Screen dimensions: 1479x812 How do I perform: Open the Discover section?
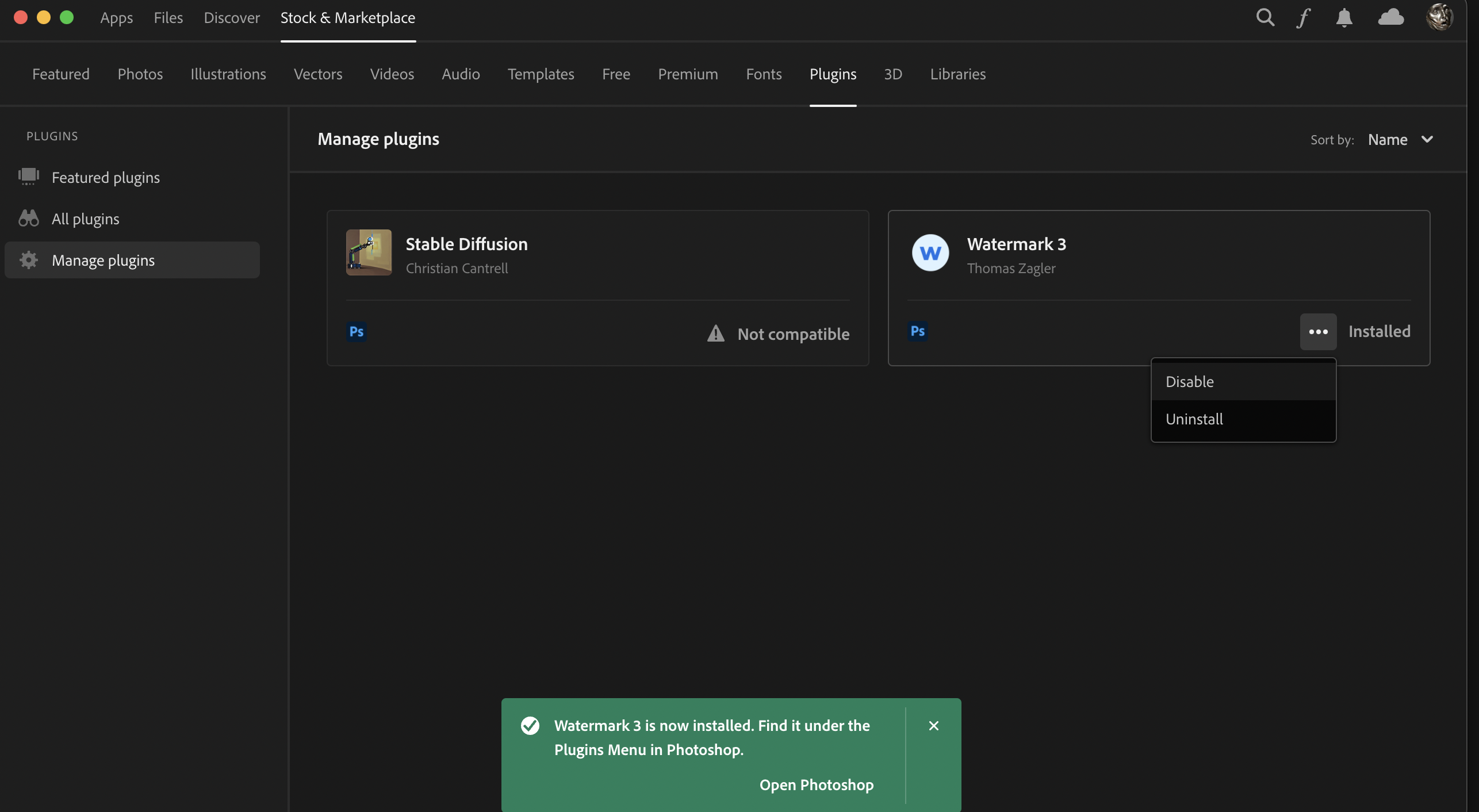pos(231,17)
